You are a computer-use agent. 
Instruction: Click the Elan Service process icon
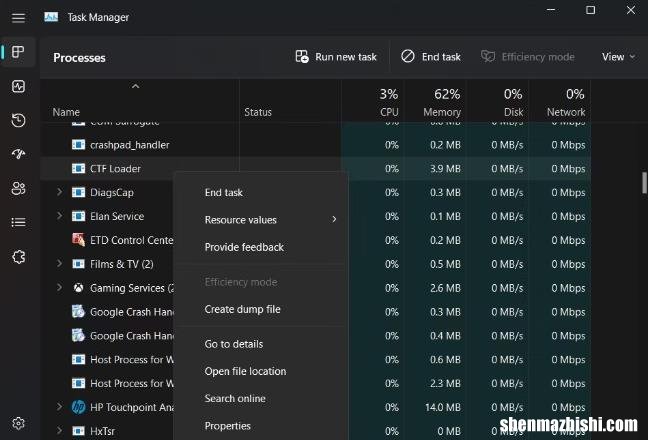point(78,216)
